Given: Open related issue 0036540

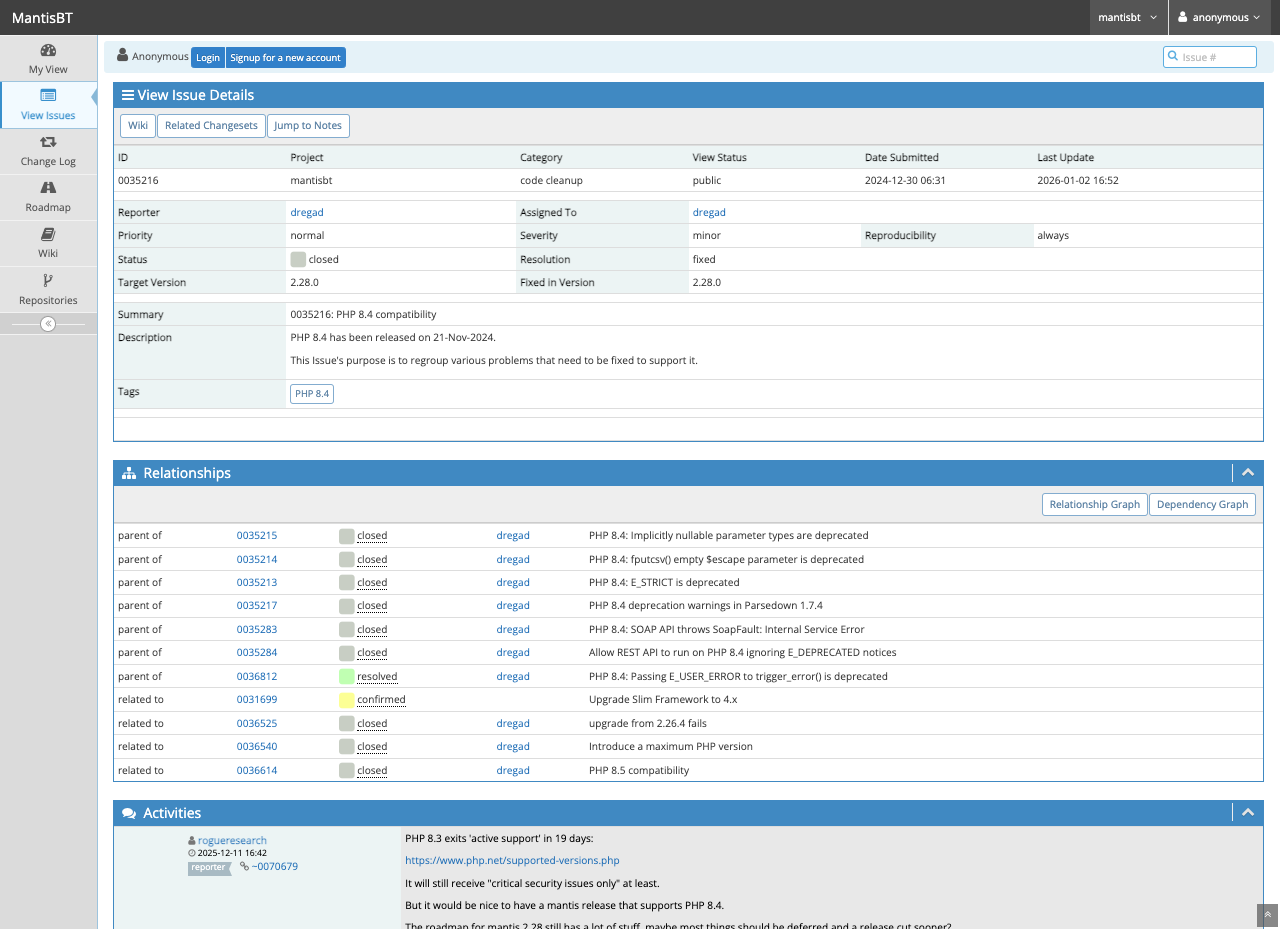Looking at the screenshot, I should click(257, 747).
